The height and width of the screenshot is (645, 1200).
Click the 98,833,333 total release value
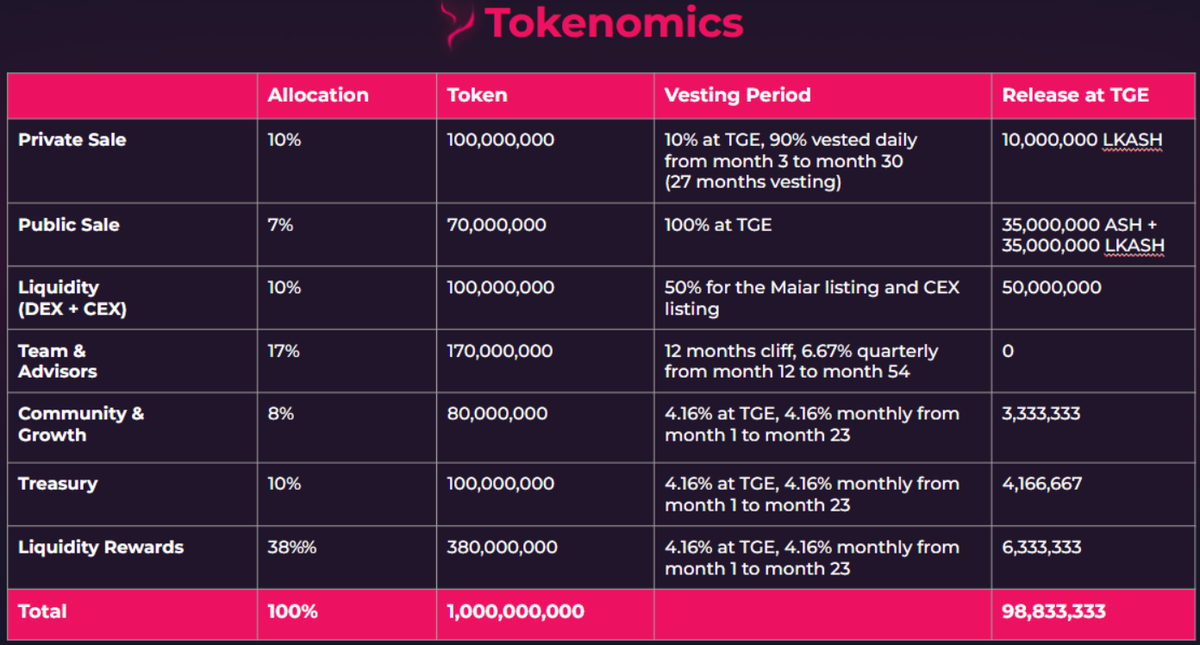(1054, 610)
